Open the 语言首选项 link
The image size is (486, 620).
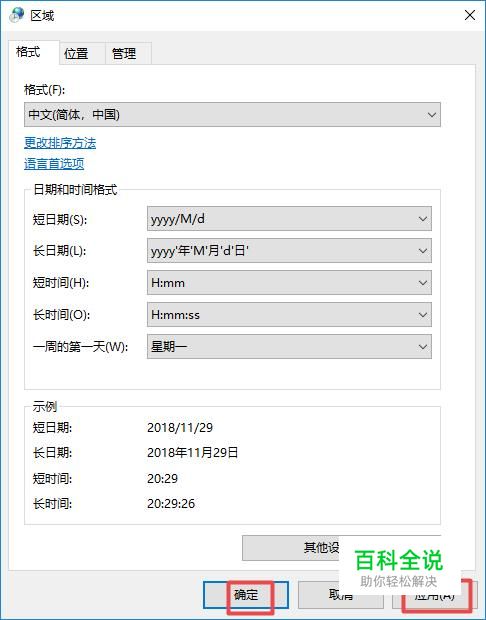[54, 163]
